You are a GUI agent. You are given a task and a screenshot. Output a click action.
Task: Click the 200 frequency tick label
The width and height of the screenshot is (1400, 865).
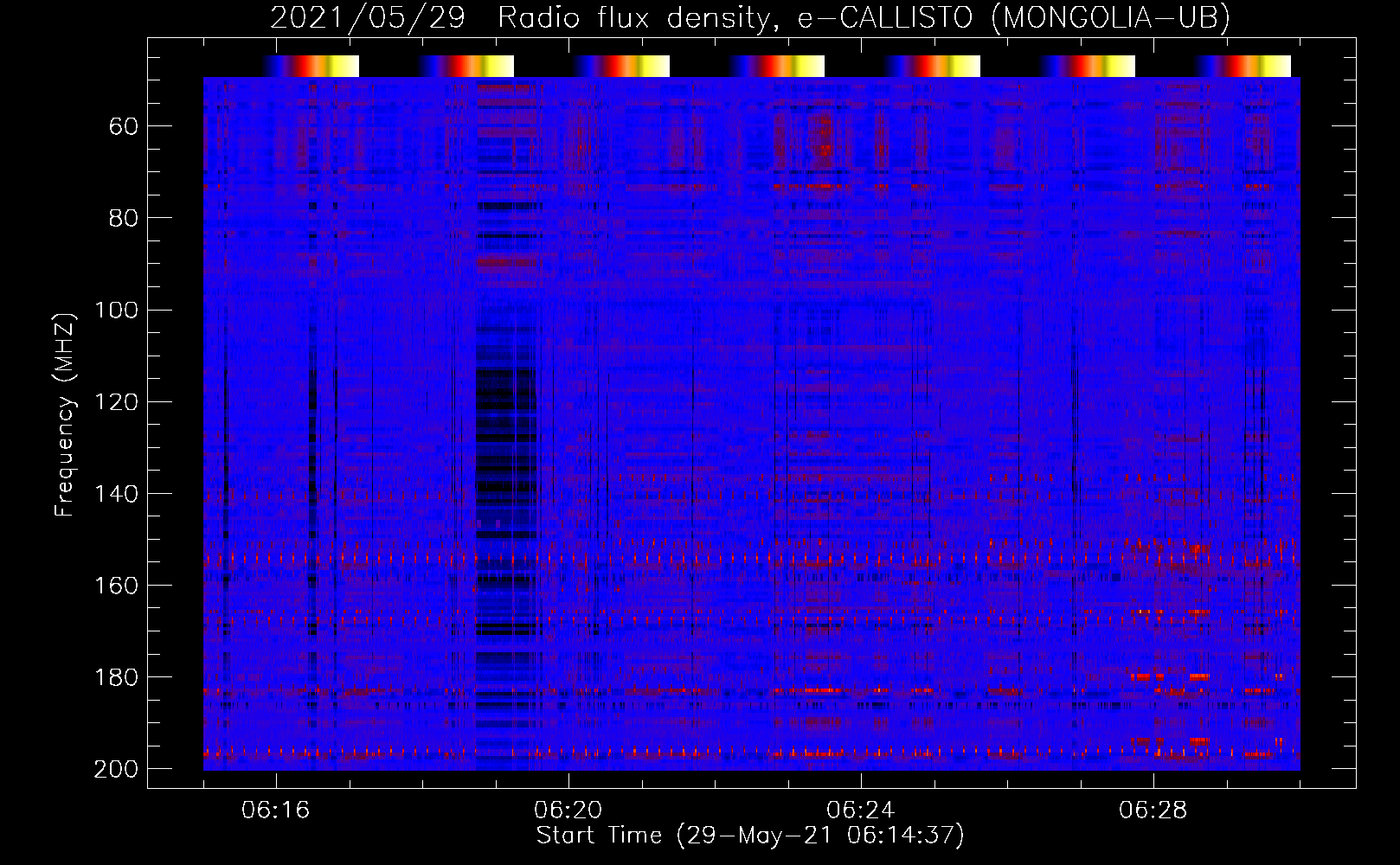[116, 769]
